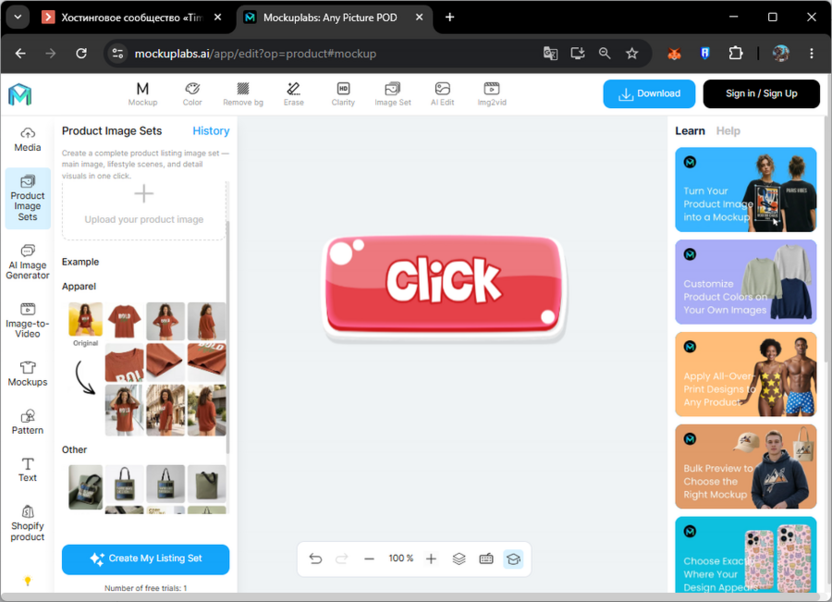Click the install app icon in address bar

point(577,54)
